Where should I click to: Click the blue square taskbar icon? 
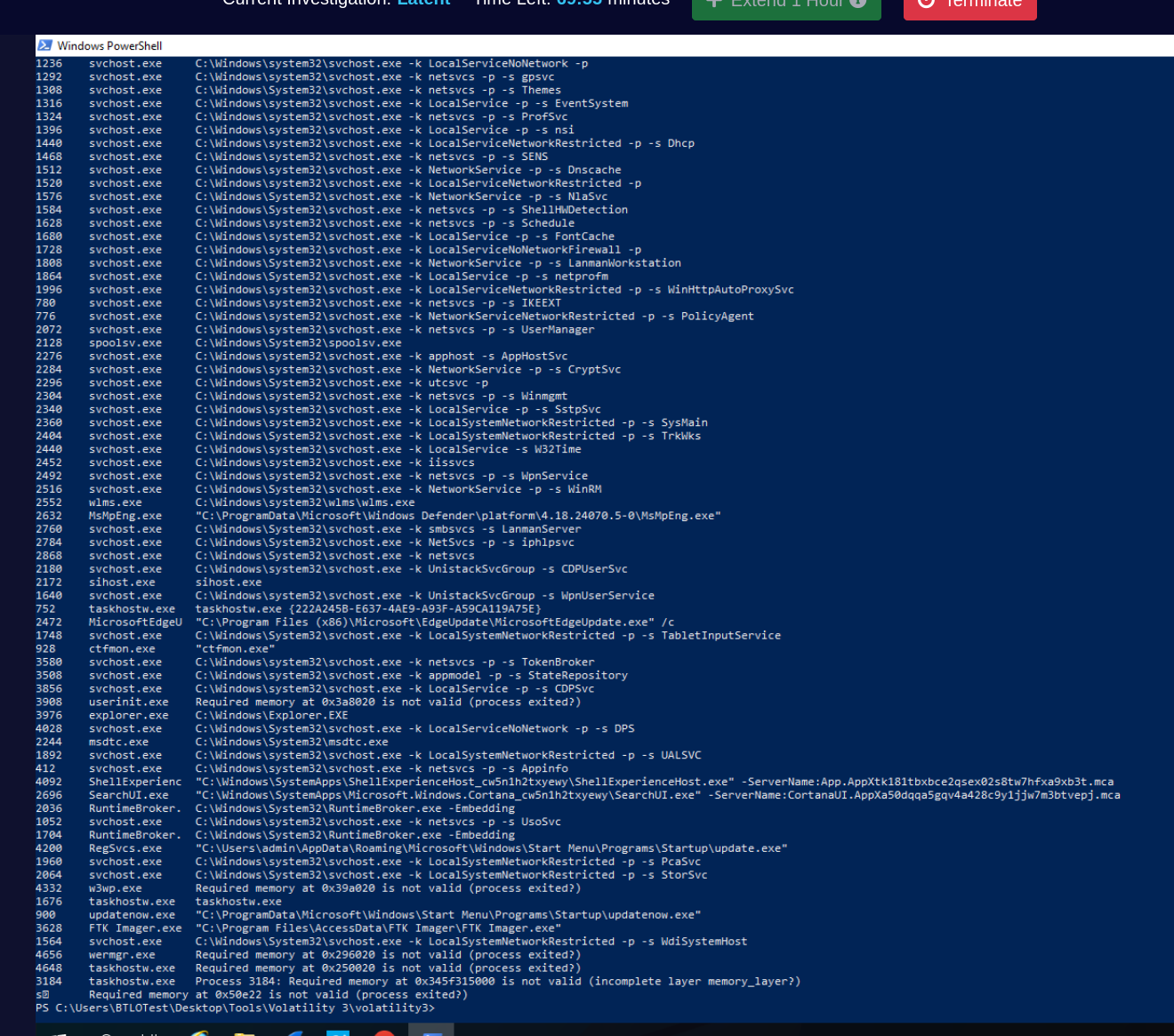point(338,1032)
